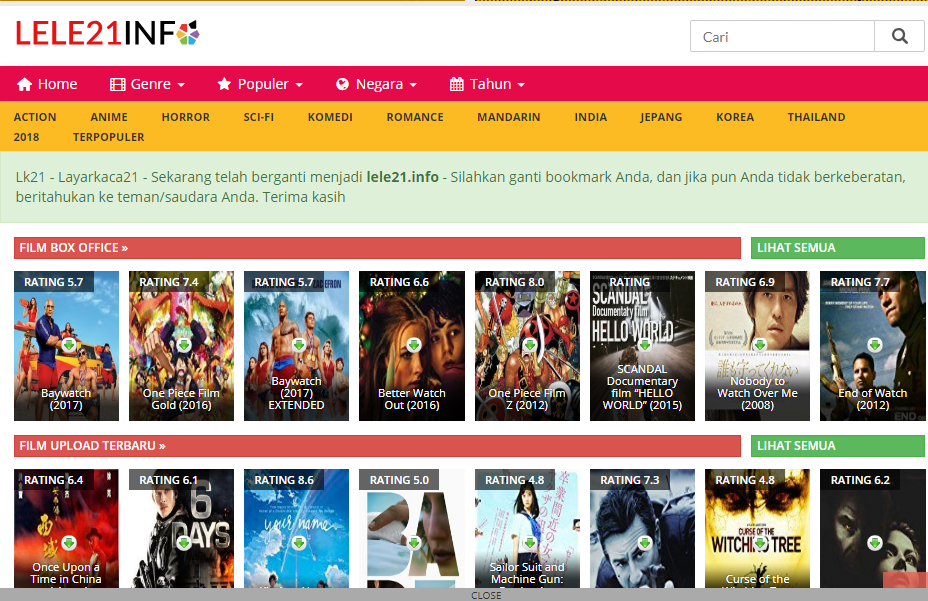Open the End of Watch (2012) title
The image size is (928, 601).
coord(872,399)
